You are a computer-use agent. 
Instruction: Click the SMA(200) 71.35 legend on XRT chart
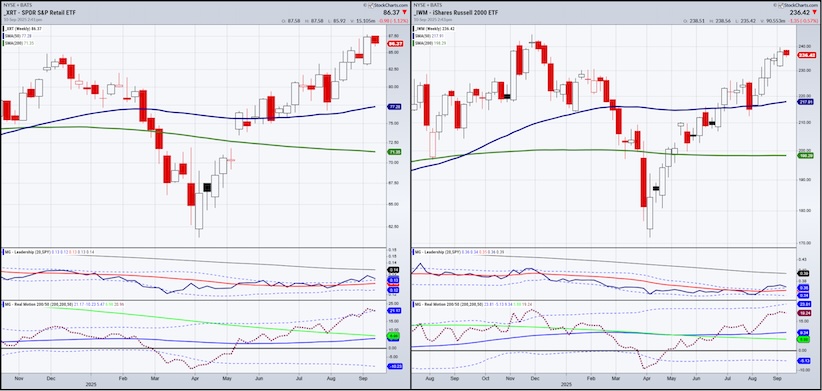[x=18, y=44]
